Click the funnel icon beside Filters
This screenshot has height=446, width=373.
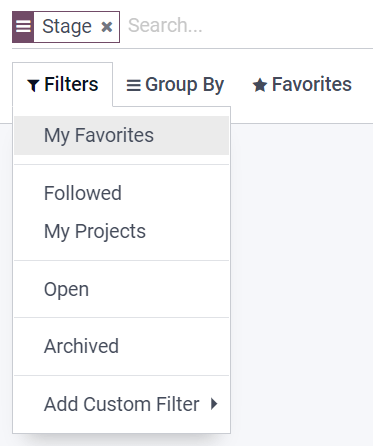[33, 85]
